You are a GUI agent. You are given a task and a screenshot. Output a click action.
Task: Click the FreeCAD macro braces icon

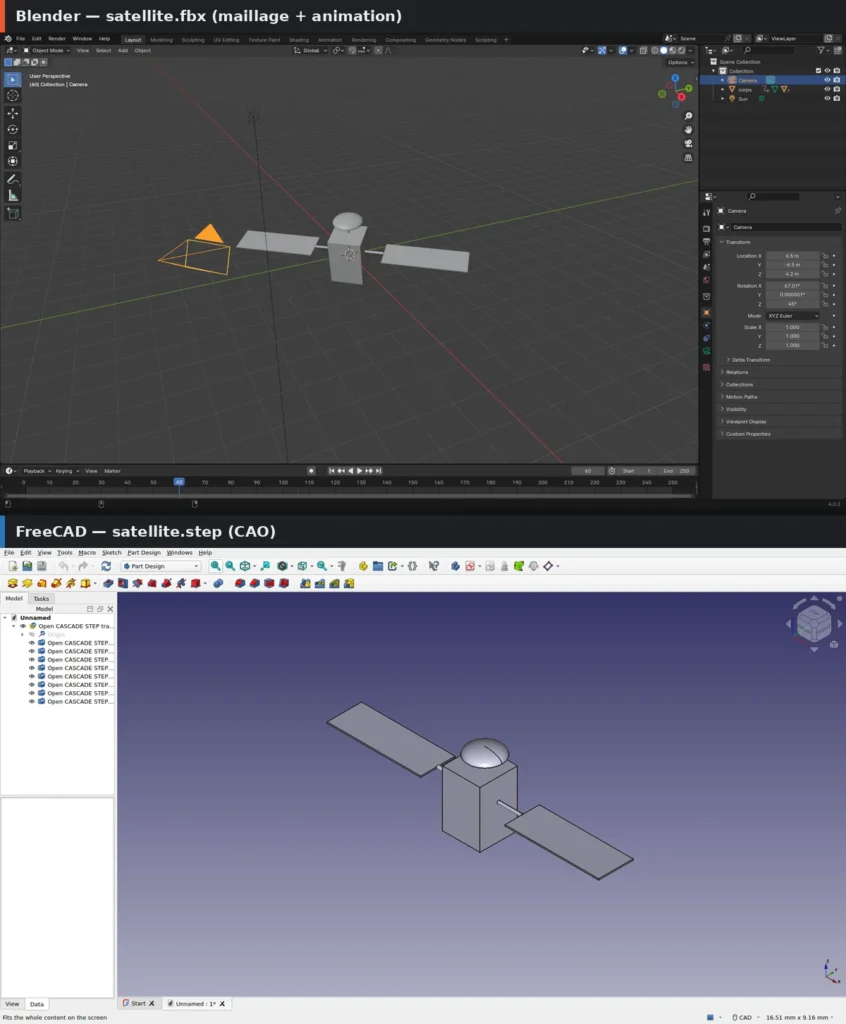coord(412,566)
